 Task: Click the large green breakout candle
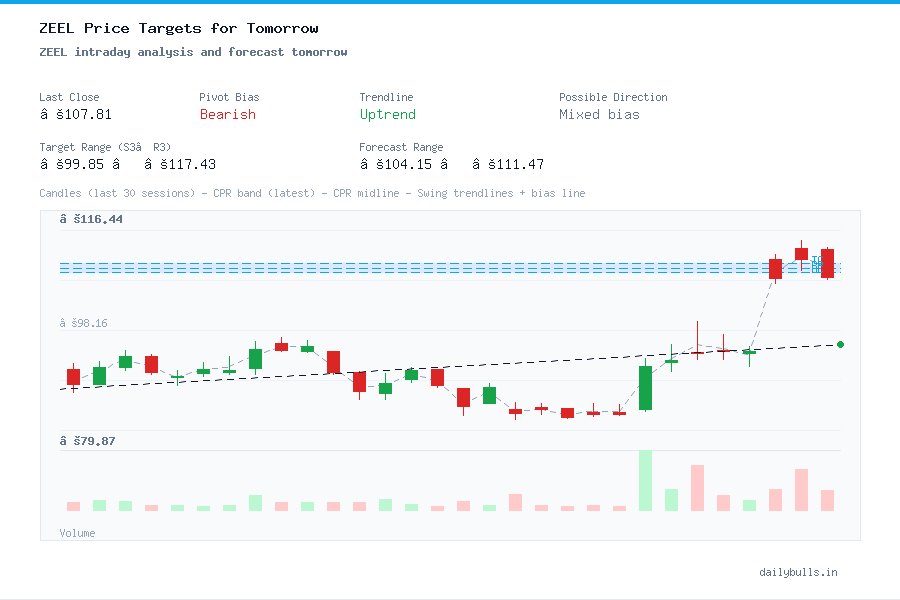coord(645,388)
